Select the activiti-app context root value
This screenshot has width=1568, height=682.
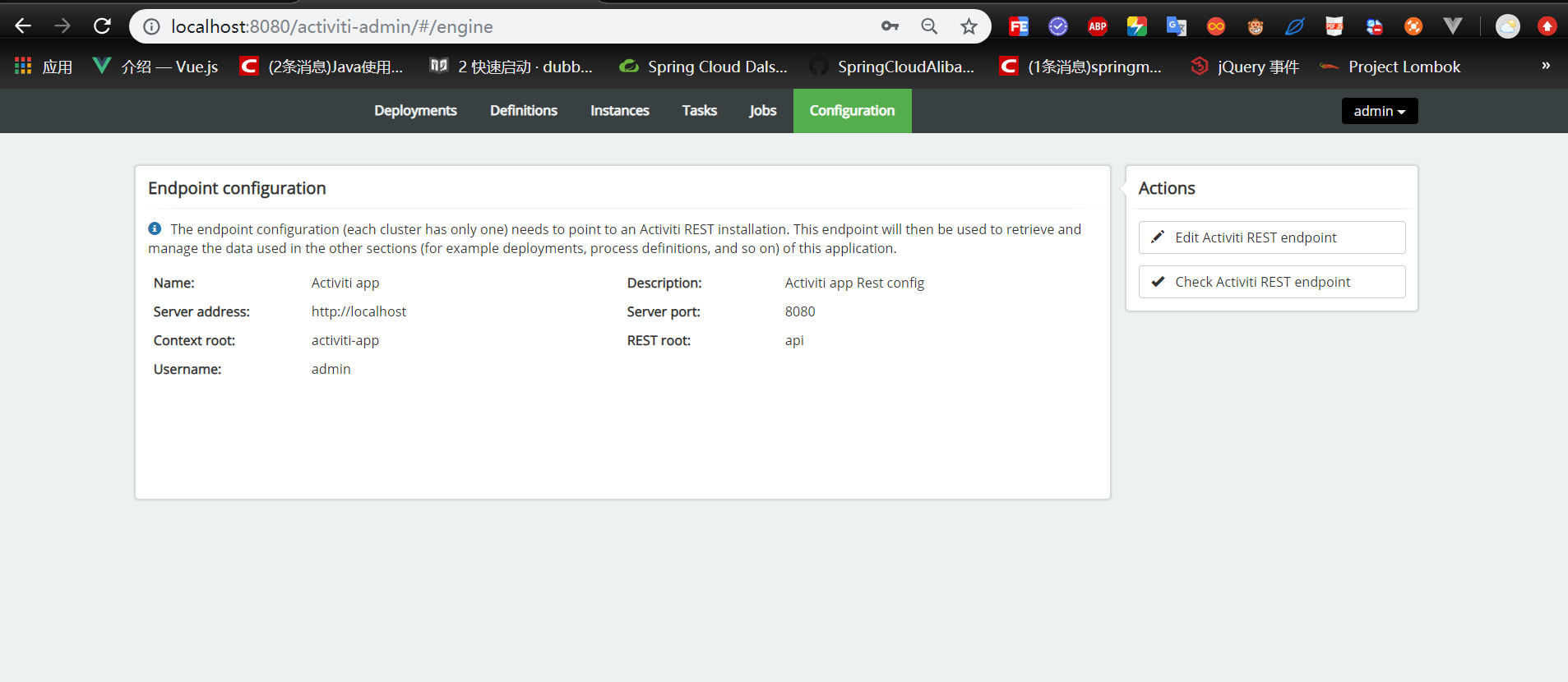[x=345, y=340]
